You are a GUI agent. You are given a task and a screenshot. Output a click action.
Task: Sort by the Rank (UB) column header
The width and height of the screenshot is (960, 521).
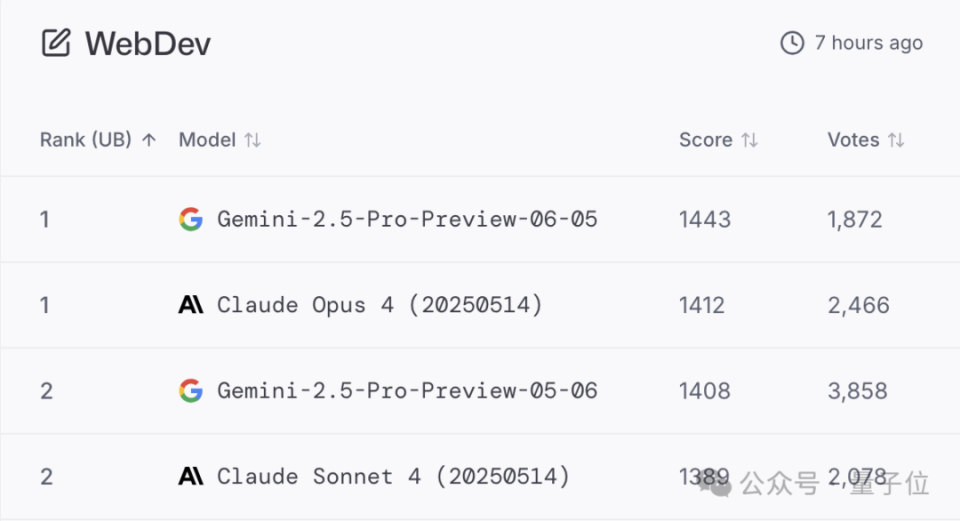pyautogui.click(x=86, y=140)
